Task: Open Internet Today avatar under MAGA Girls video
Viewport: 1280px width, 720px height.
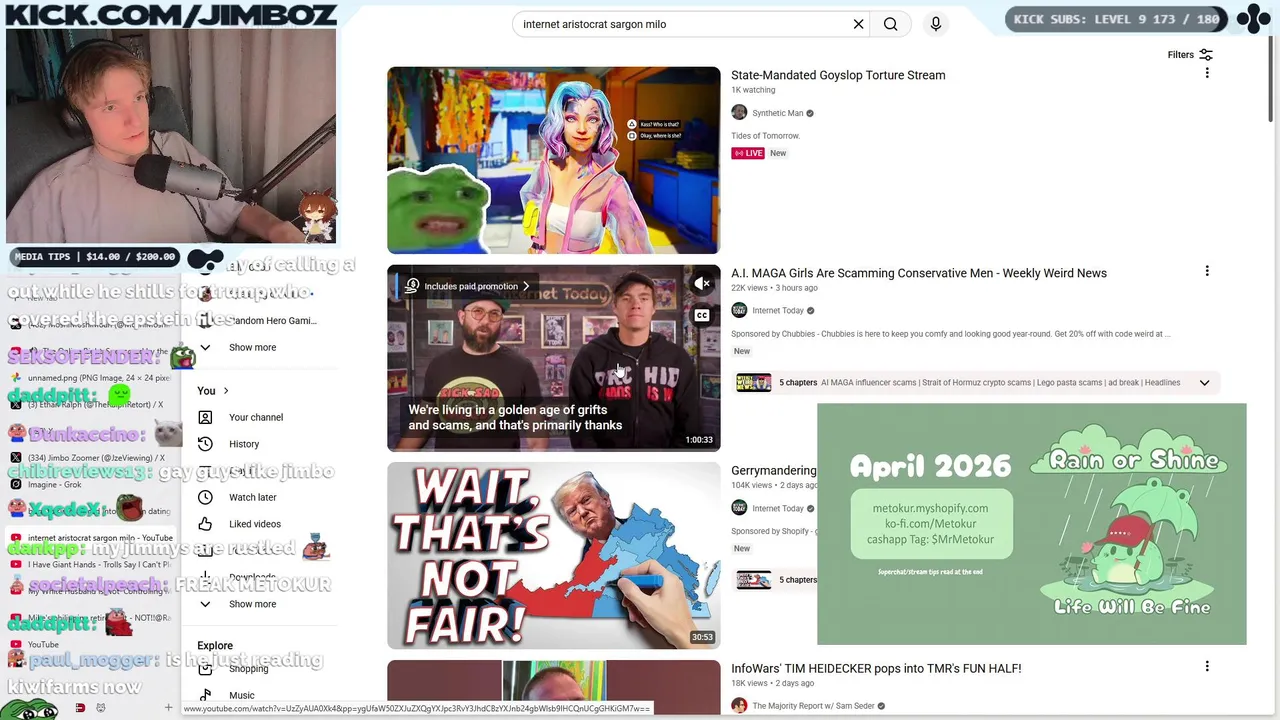Action: [739, 311]
